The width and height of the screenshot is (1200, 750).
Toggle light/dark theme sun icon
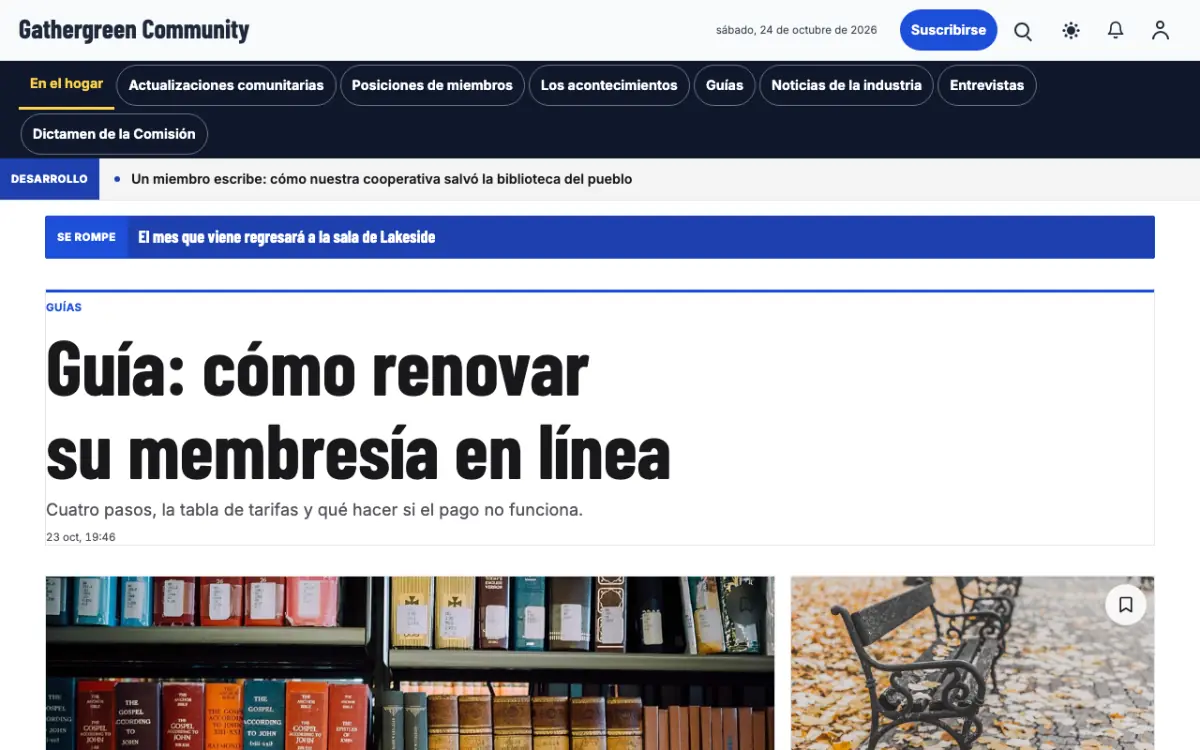tap(1071, 31)
